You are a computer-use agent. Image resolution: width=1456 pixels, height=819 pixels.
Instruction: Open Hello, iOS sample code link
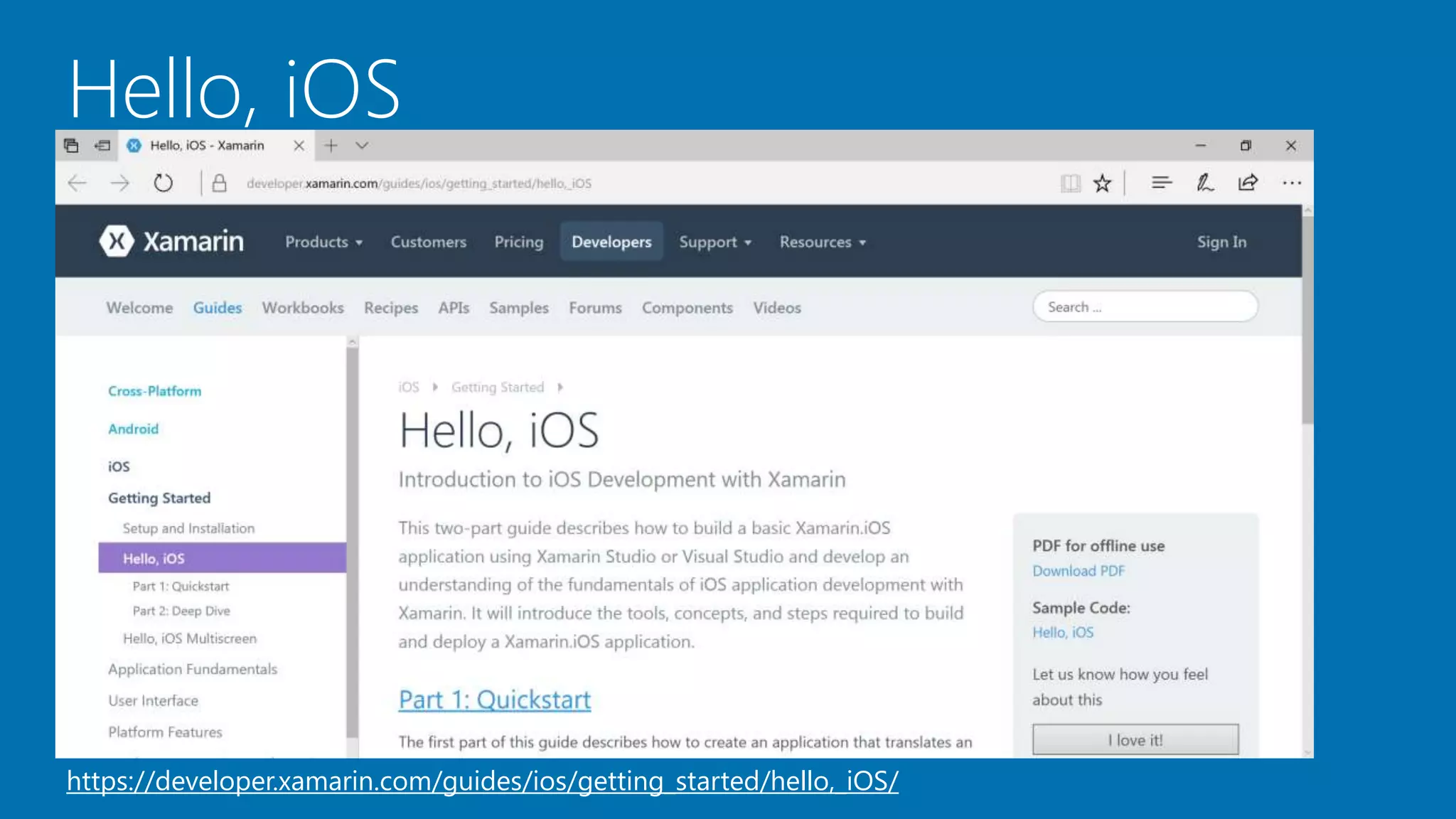tap(1063, 632)
